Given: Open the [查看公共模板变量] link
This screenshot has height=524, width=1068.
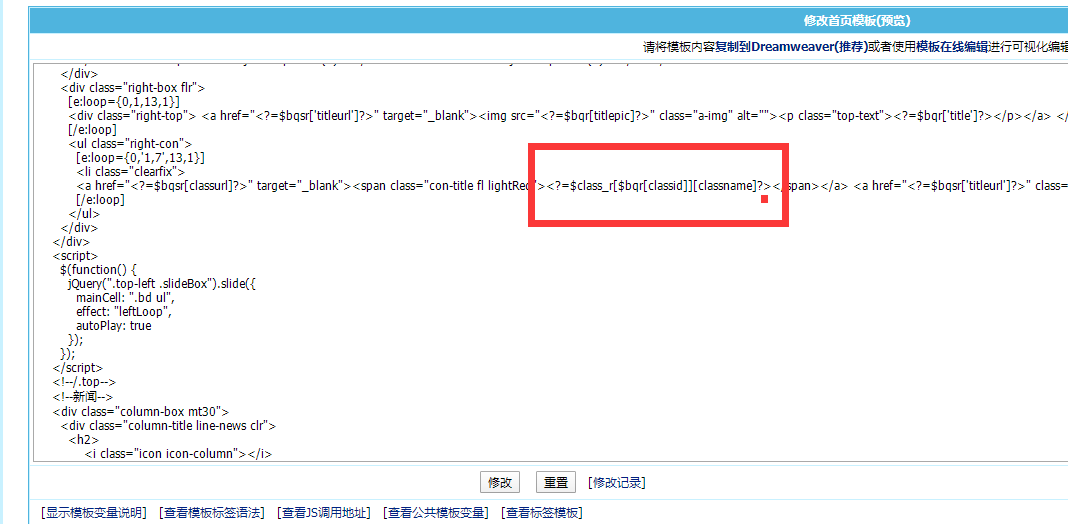Looking at the screenshot, I should coord(435,513).
